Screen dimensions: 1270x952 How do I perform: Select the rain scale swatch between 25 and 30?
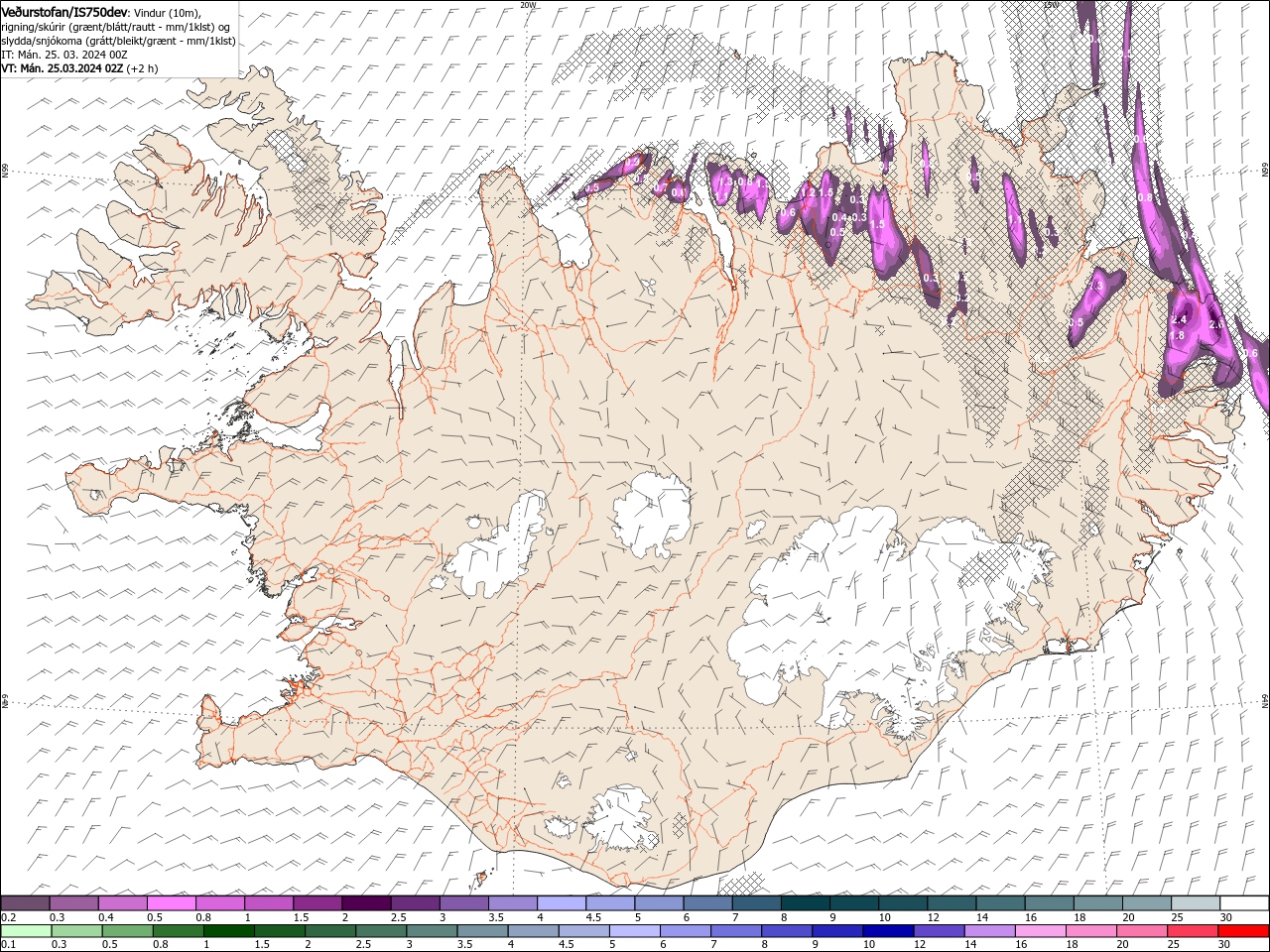[1193, 931]
